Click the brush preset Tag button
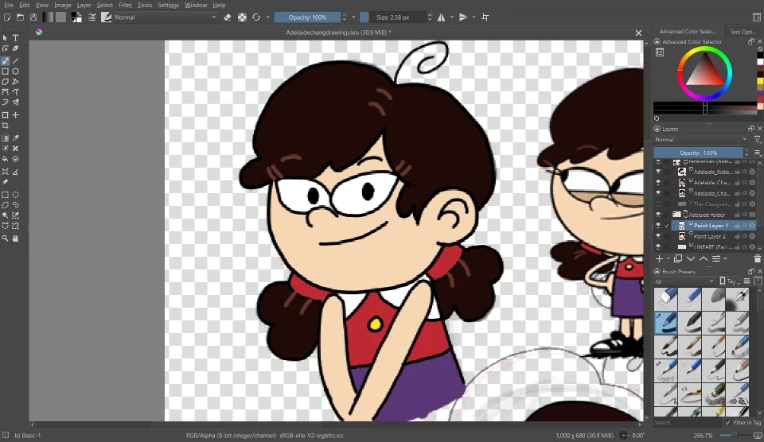The image size is (764, 442). click(x=728, y=281)
